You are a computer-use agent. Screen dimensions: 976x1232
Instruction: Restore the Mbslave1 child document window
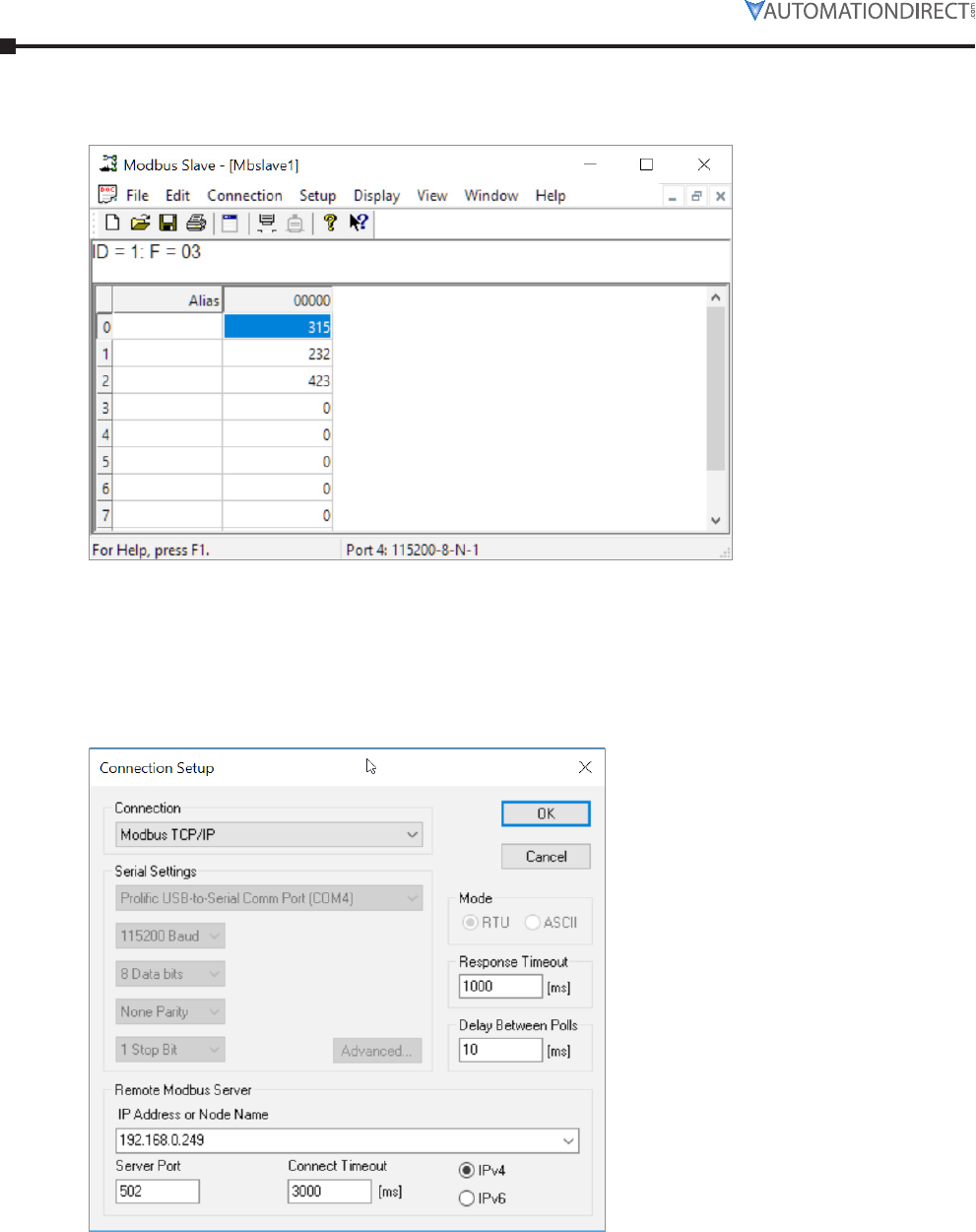click(x=696, y=196)
